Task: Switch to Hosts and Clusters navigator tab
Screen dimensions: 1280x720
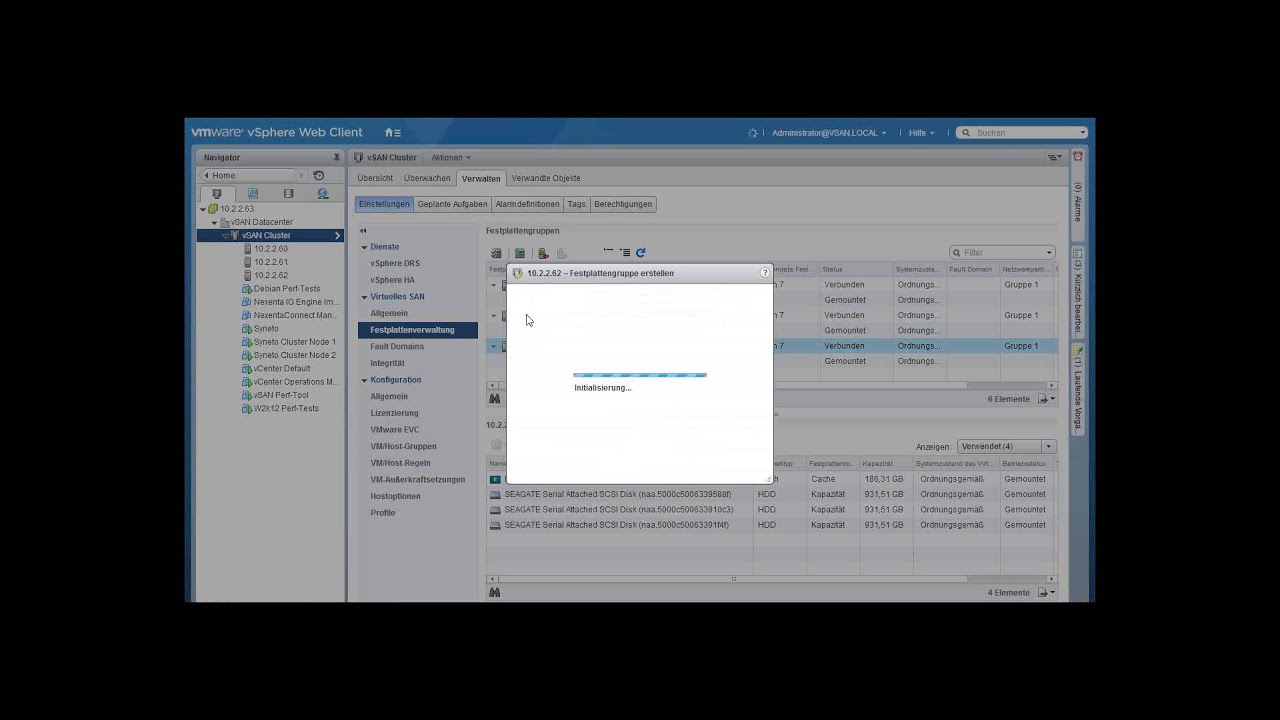Action: click(x=217, y=194)
